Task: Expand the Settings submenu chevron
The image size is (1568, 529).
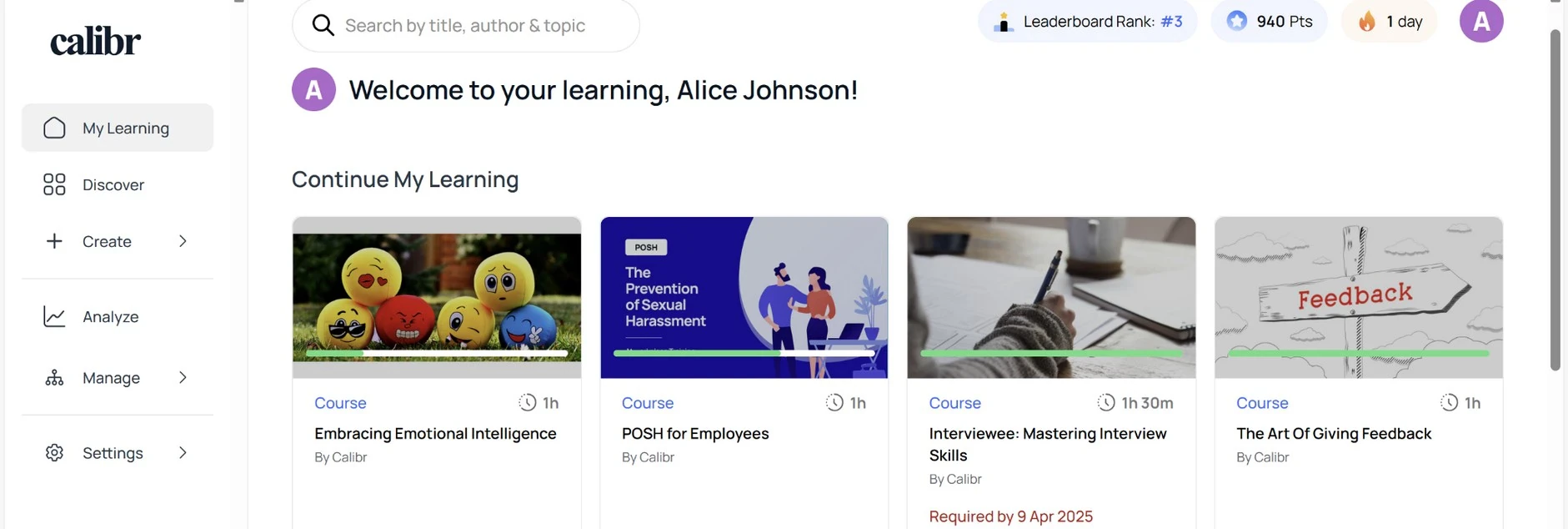Action: 183,453
